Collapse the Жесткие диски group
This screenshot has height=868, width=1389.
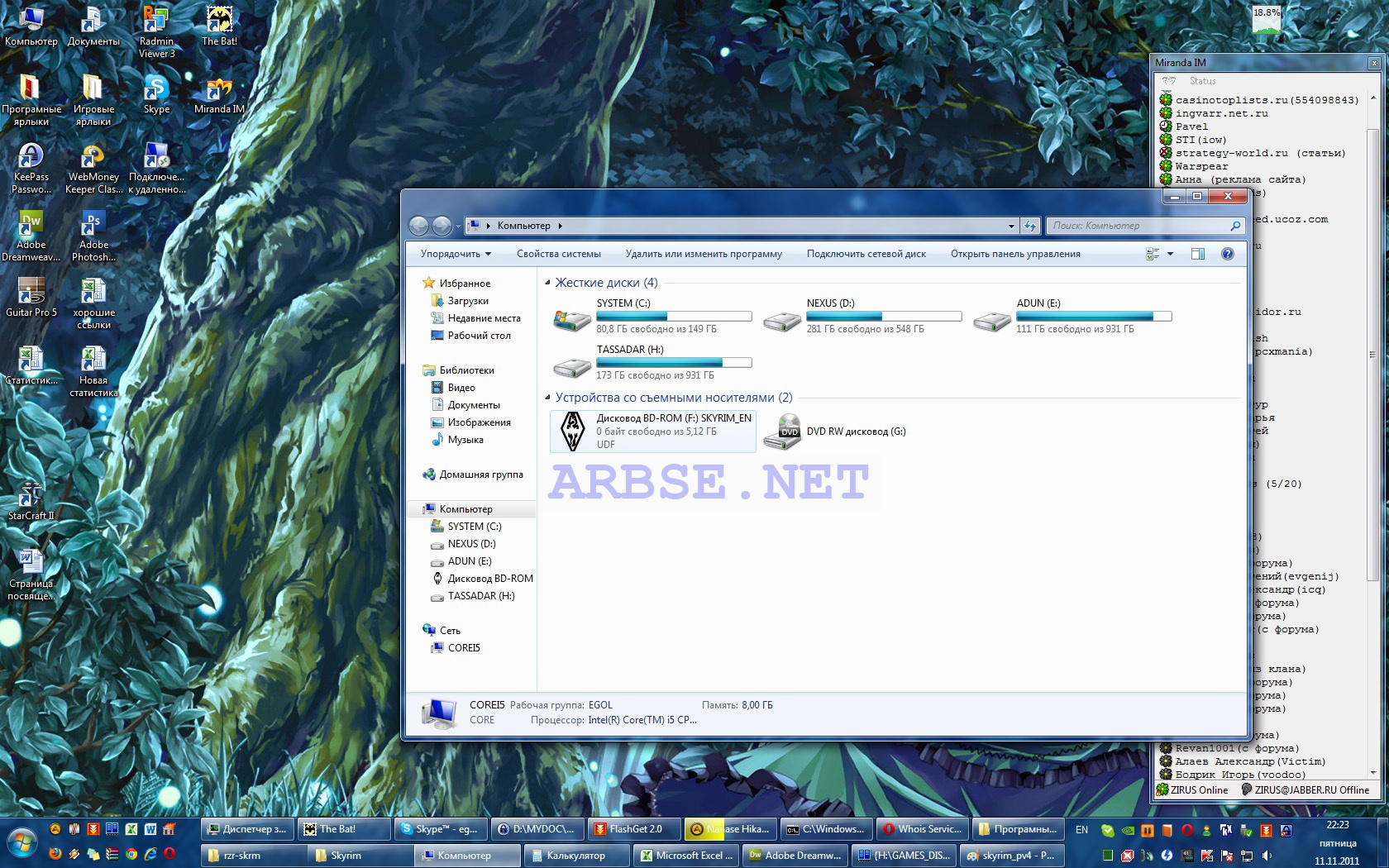click(547, 283)
